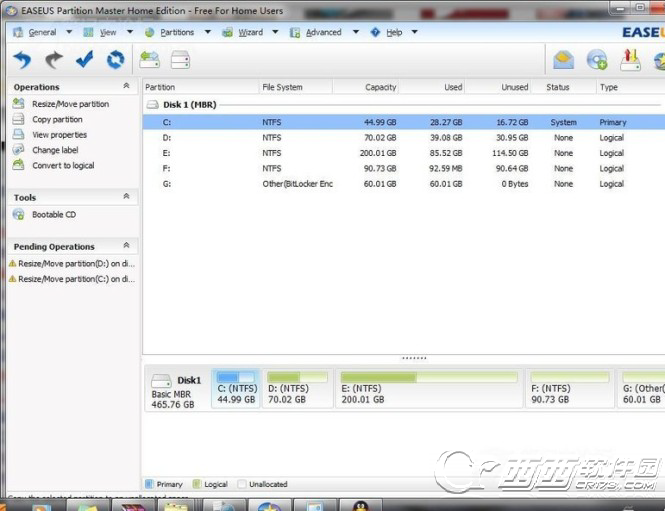Click View properties link

point(59,134)
